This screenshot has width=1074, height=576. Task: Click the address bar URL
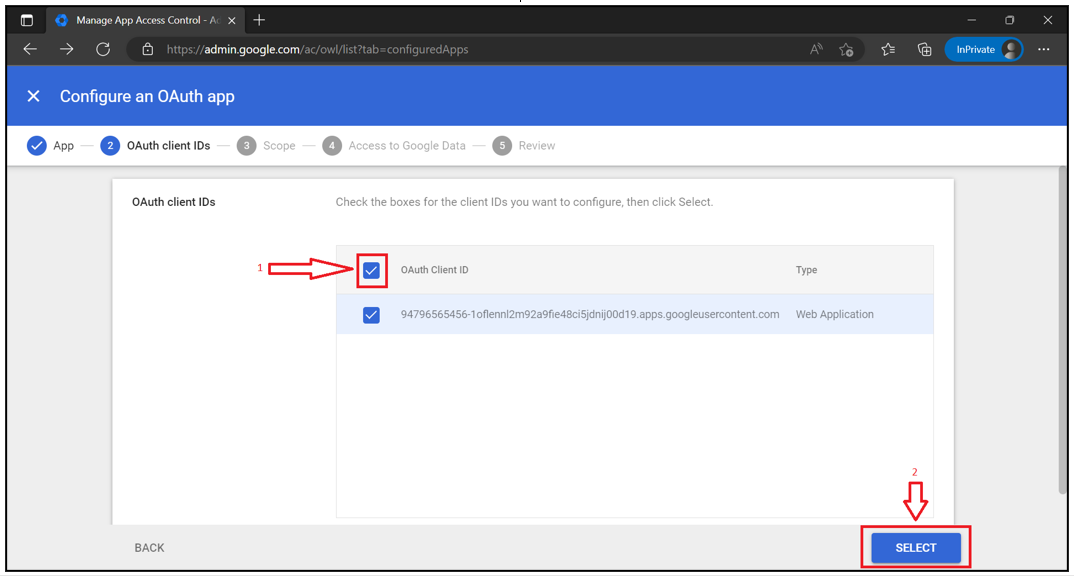pos(317,49)
